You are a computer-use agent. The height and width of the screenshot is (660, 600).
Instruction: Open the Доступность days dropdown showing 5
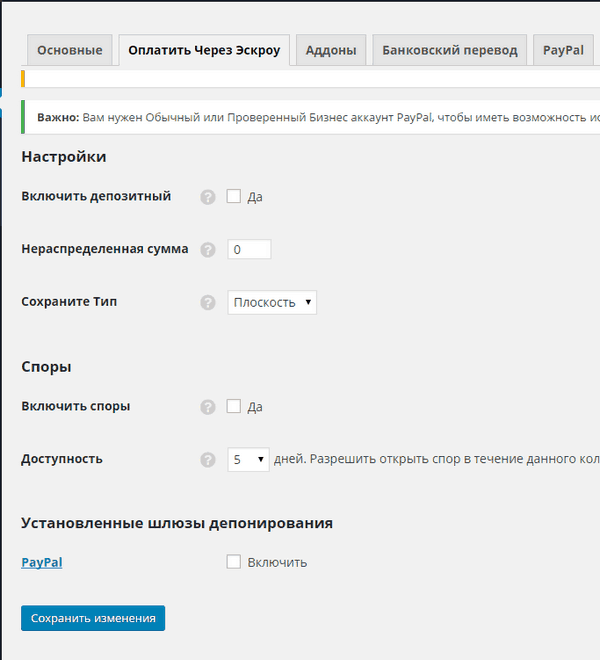click(248, 459)
